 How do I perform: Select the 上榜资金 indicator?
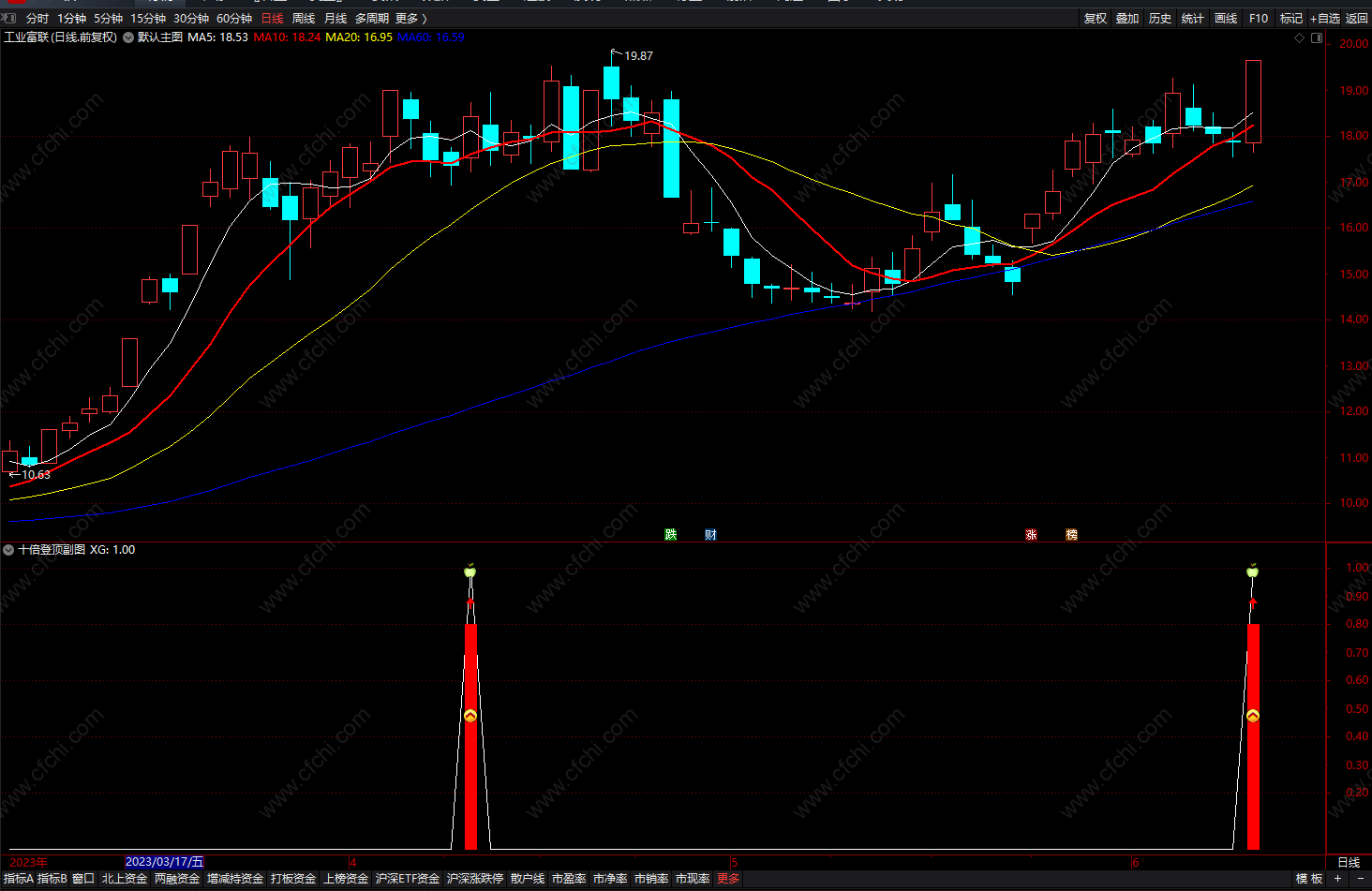(x=346, y=879)
